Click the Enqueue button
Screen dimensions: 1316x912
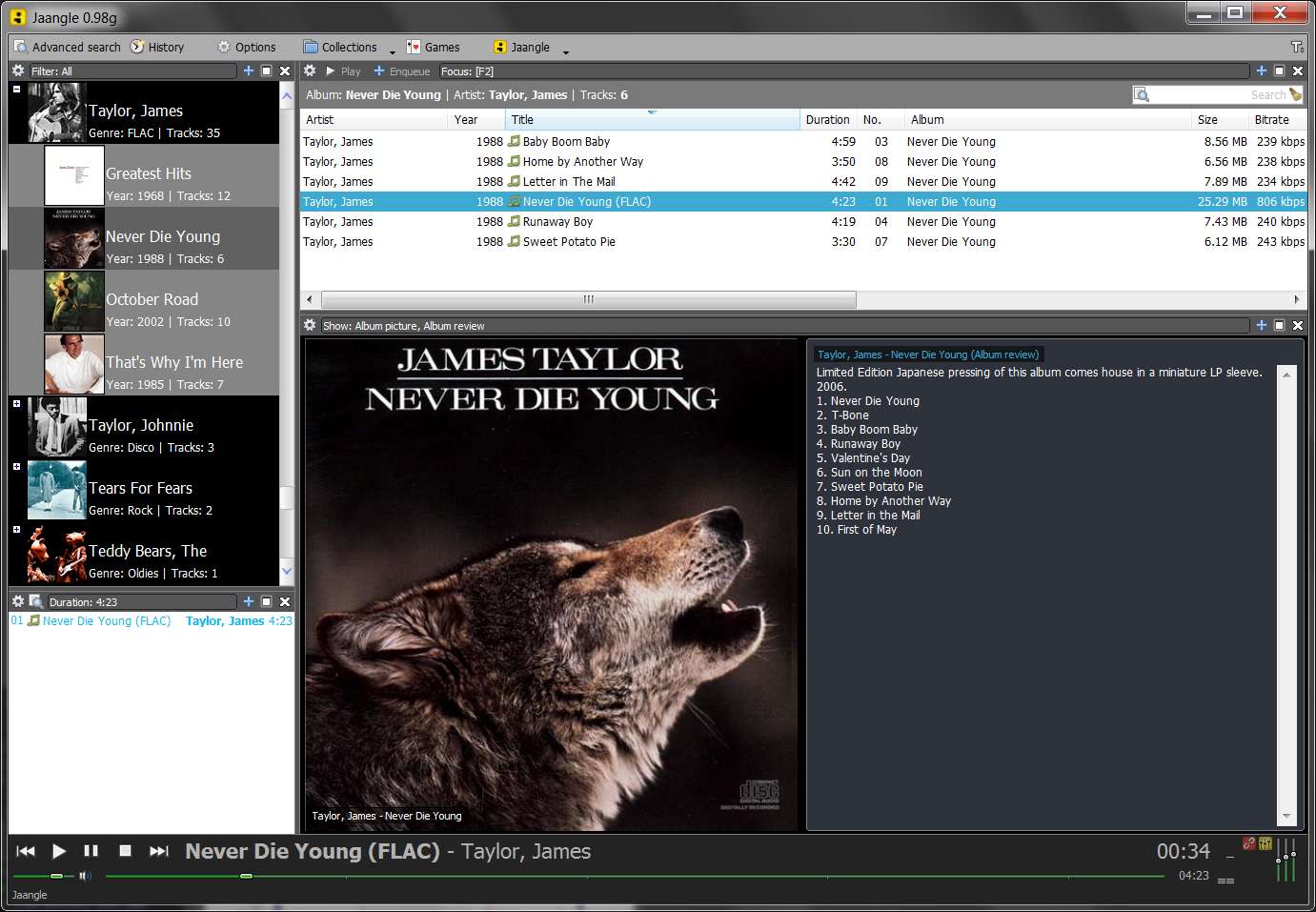[402, 71]
